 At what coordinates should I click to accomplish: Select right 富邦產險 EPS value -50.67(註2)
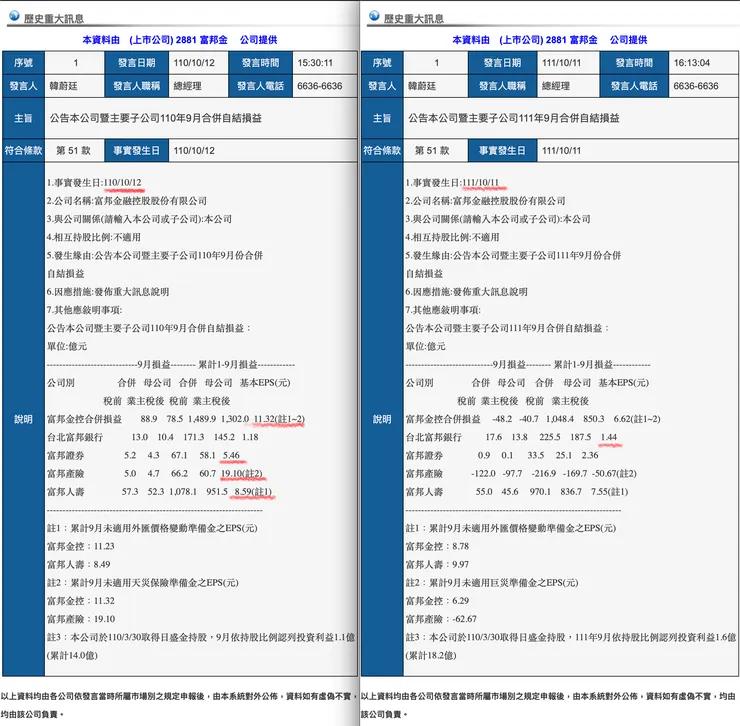coord(614,473)
